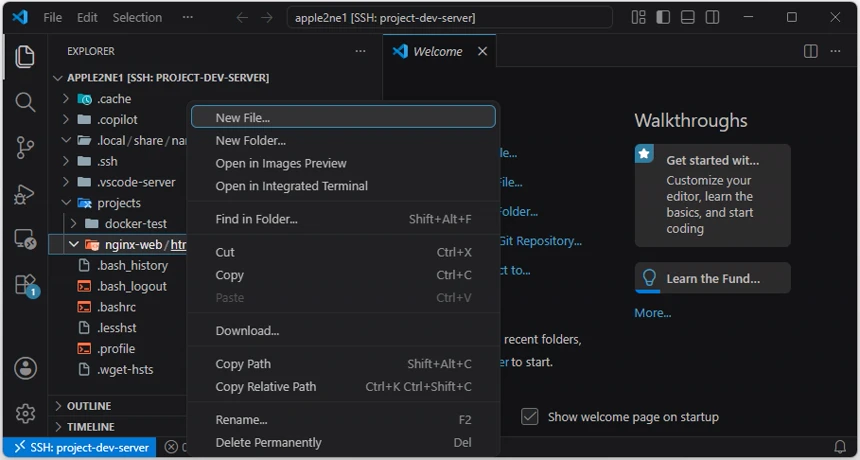This screenshot has height=460, width=860.
Task: Switch to the Welcome tab
Action: tap(438, 51)
